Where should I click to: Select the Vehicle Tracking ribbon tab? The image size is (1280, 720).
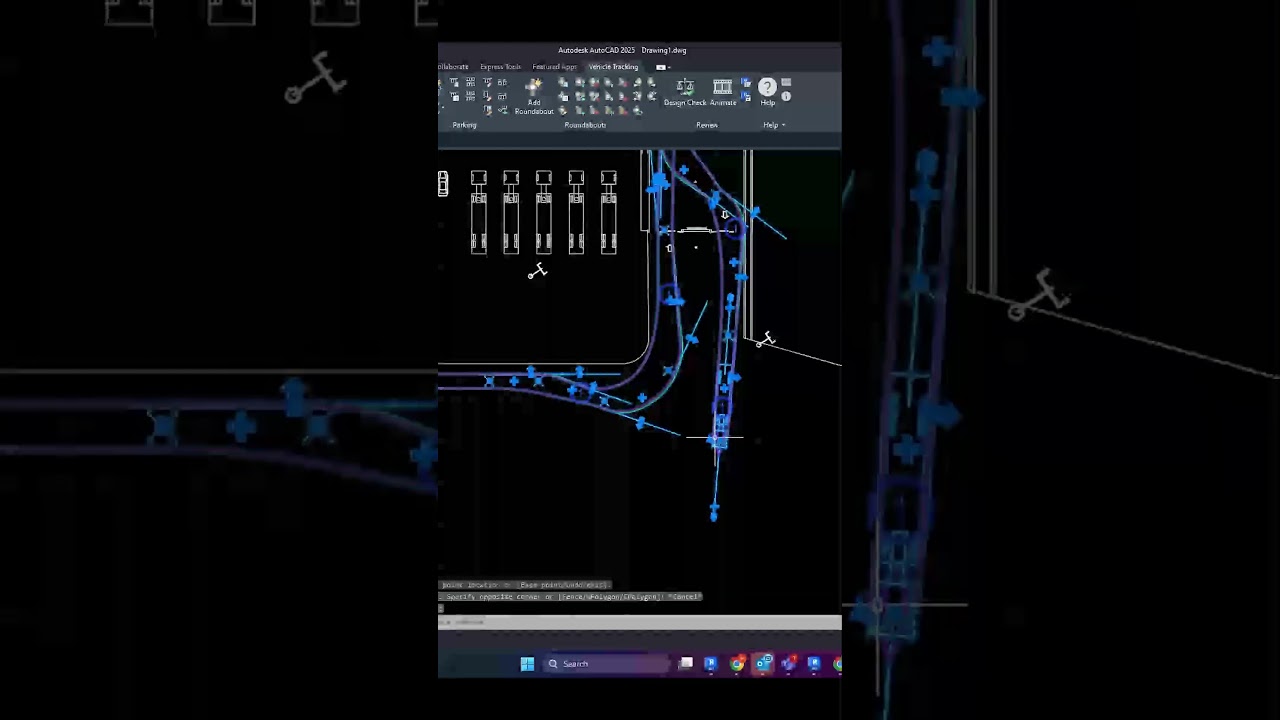pyautogui.click(x=613, y=67)
